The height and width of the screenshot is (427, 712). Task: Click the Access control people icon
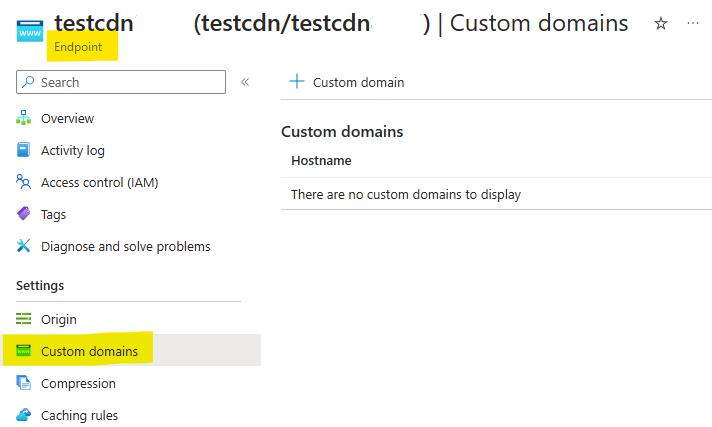24,182
